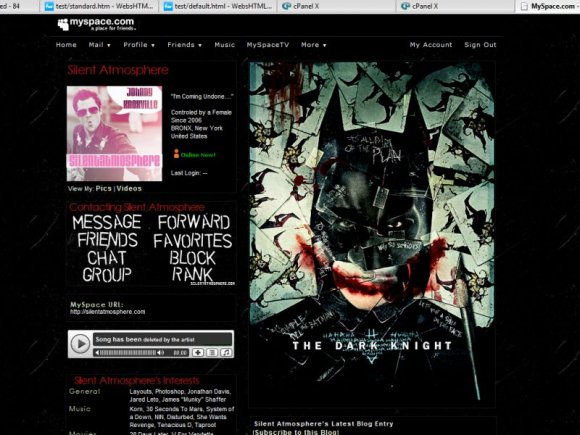Click the CHAT contact button
Screen dimensions: 580x435
pos(107,258)
